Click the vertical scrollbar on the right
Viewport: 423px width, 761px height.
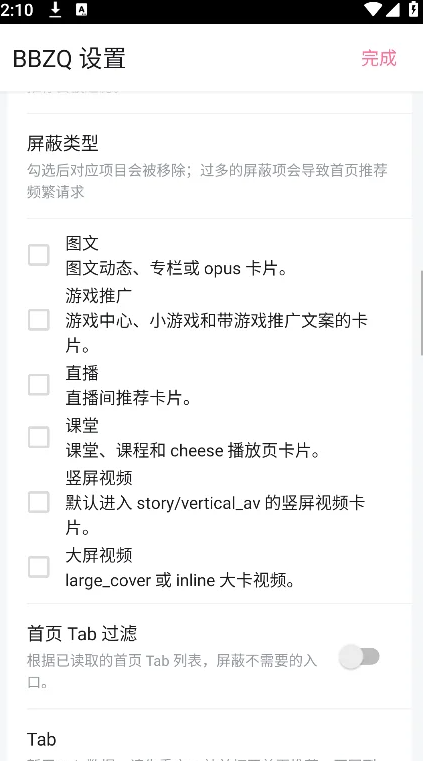421,313
